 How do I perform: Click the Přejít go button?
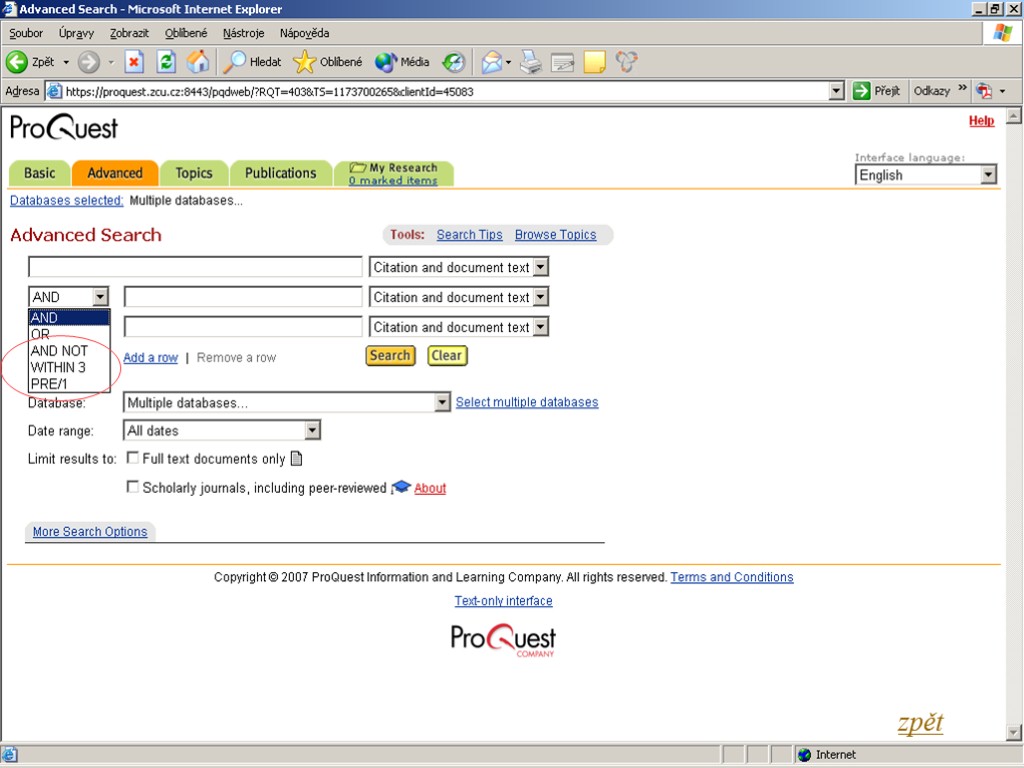click(877, 91)
